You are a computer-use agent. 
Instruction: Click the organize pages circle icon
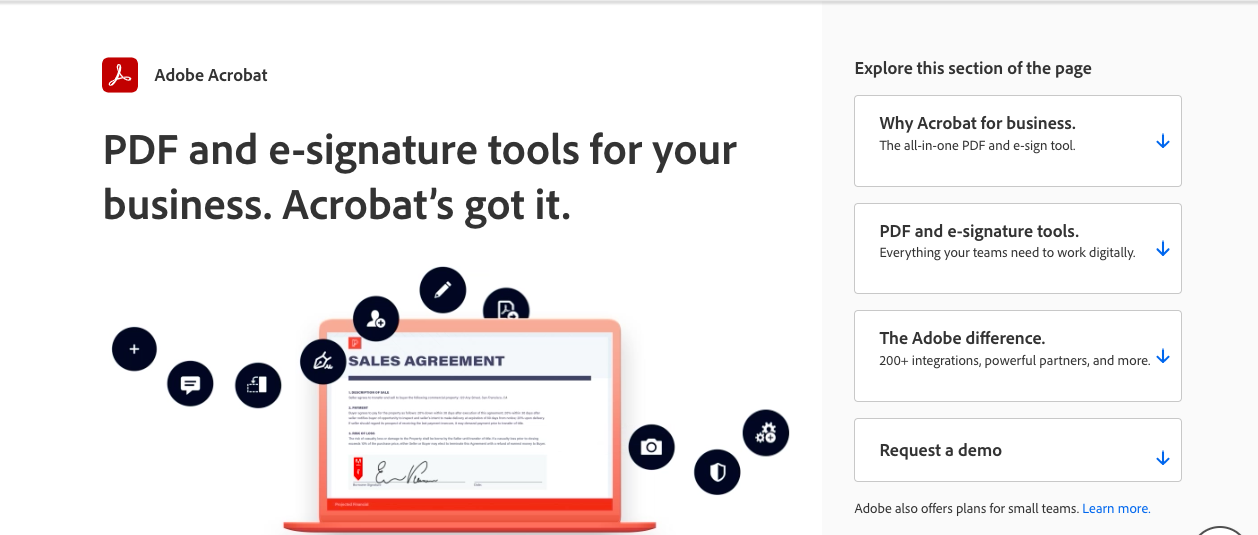258,385
